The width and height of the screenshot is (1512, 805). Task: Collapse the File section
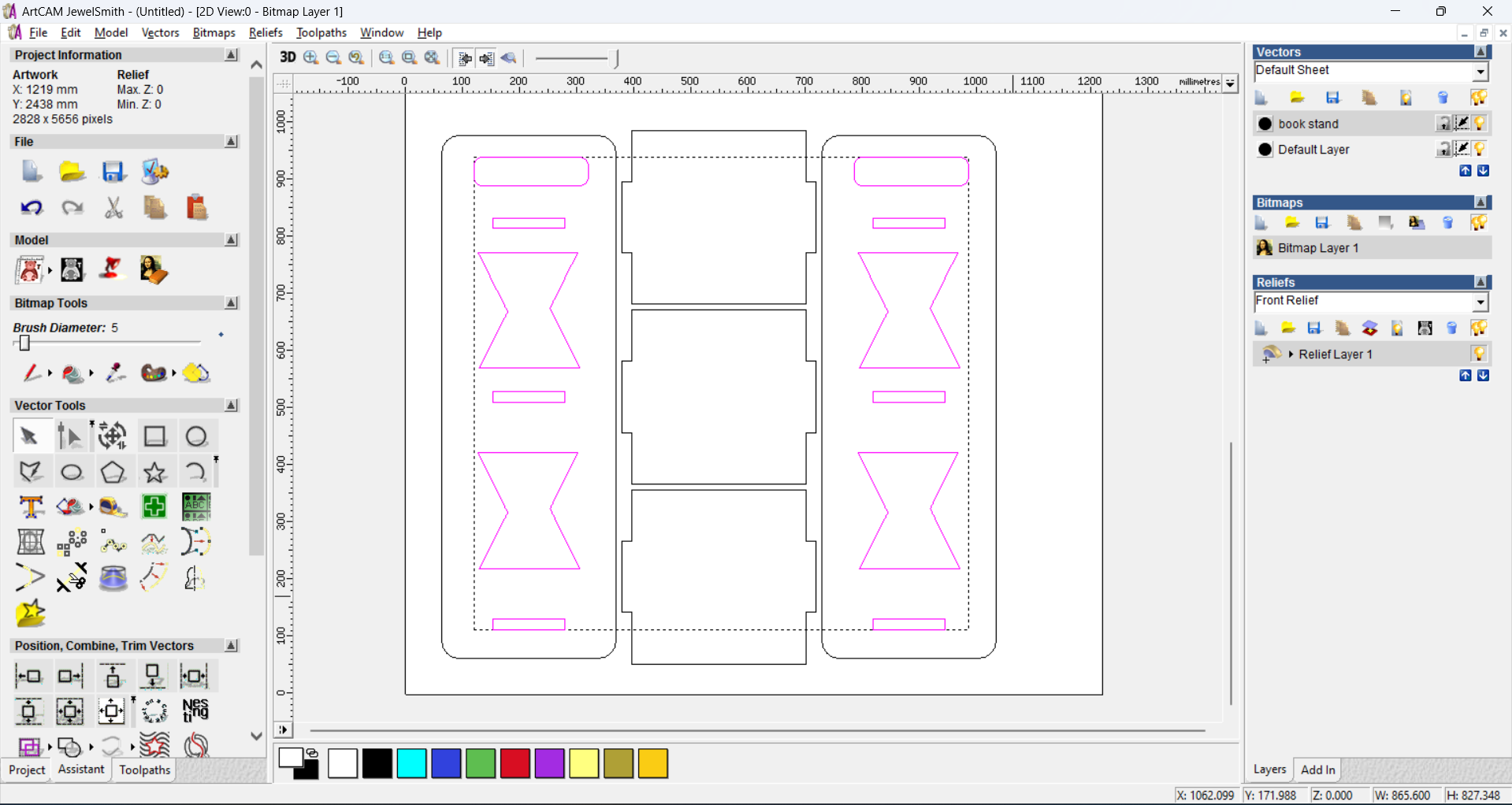pos(232,142)
